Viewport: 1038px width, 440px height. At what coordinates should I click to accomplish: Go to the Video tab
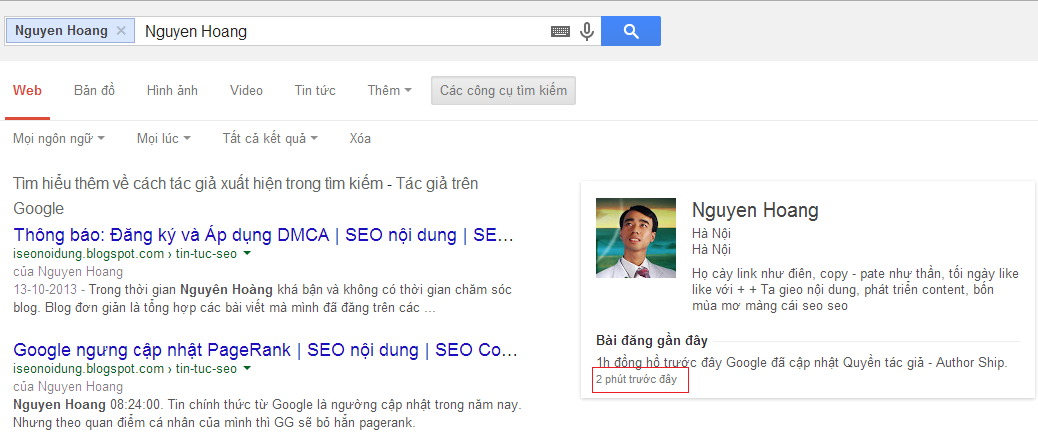(246, 91)
